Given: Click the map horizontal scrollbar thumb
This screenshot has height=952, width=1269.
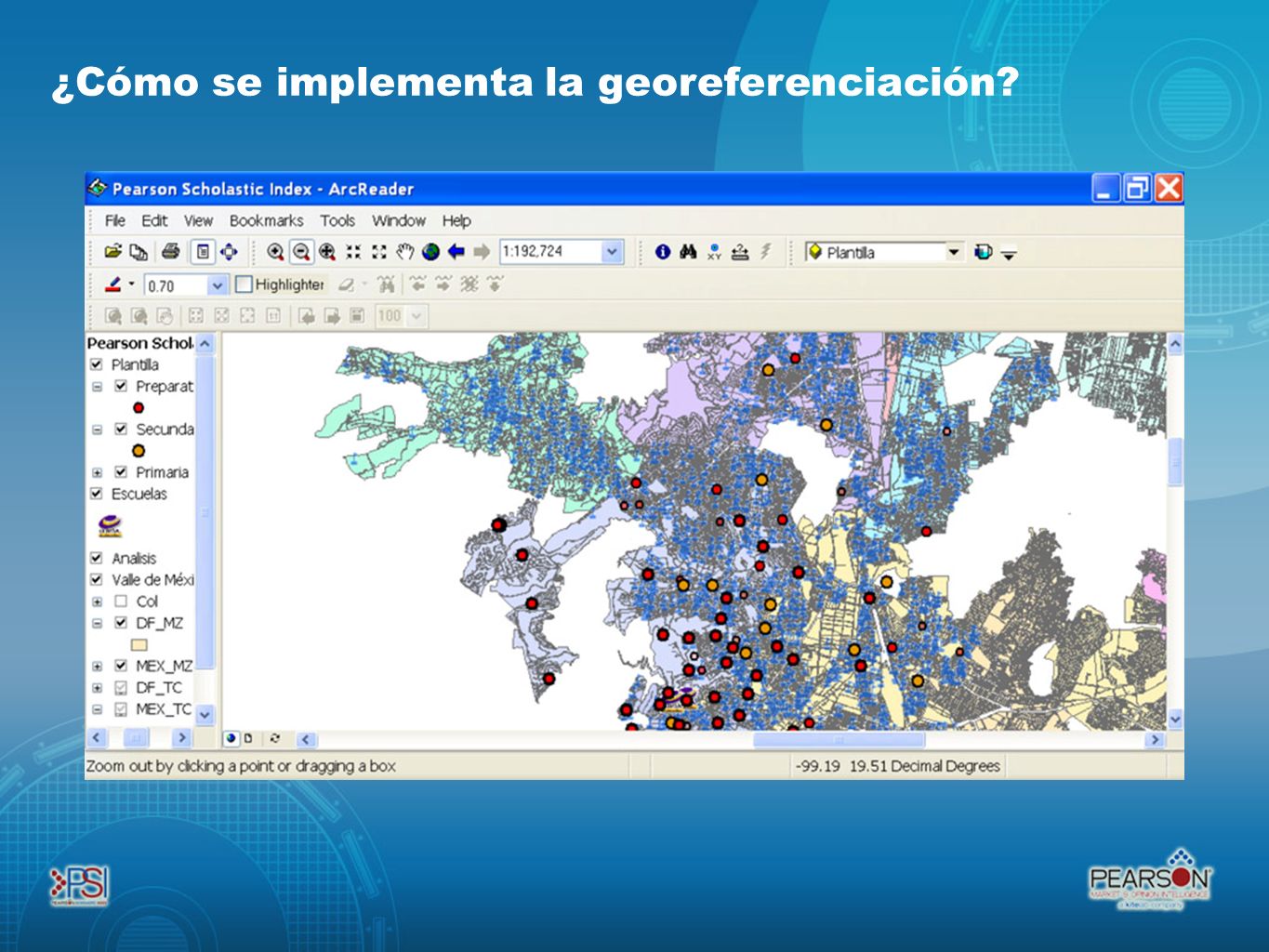Looking at the screenshot, I should point(839,740).
